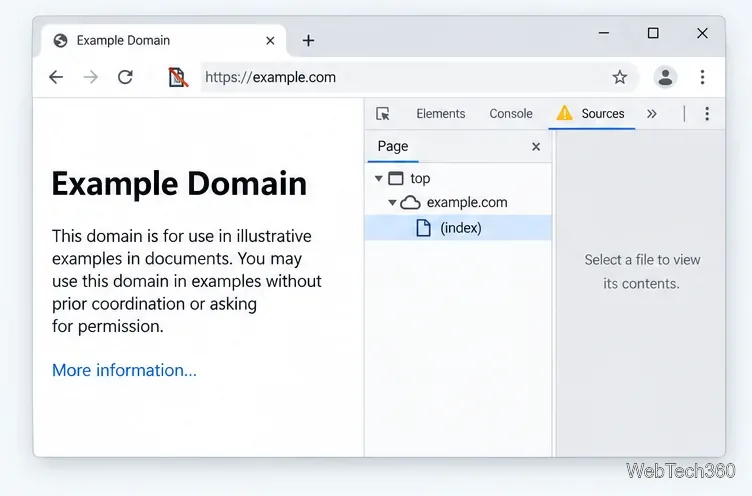Image resolution: width=752 pixels, height=496 pixels.
Task: Select the Example Domain browser tab
Action: pyautogui.click(x=164, y=41)
